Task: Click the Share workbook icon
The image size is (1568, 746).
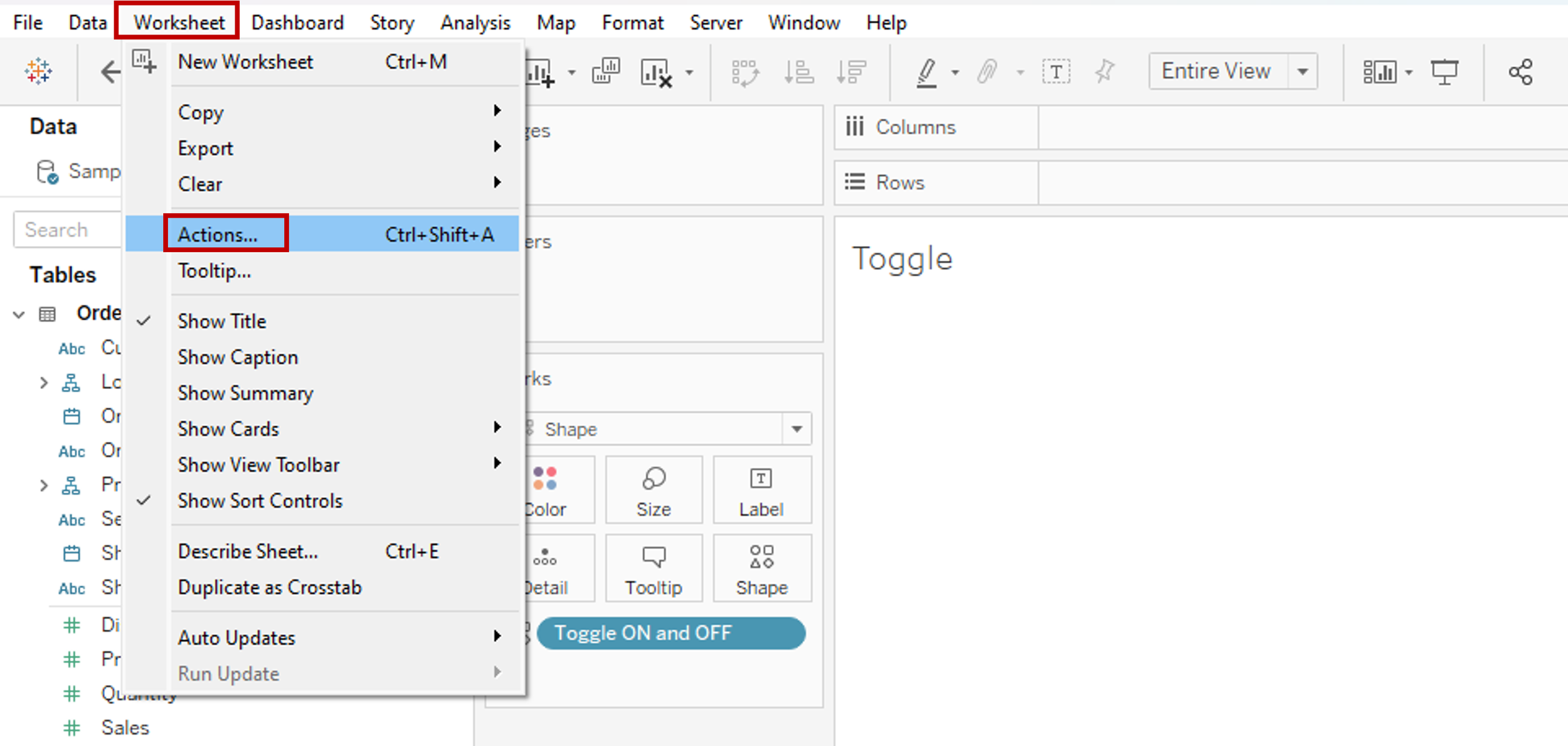Action: (1521, 72)
